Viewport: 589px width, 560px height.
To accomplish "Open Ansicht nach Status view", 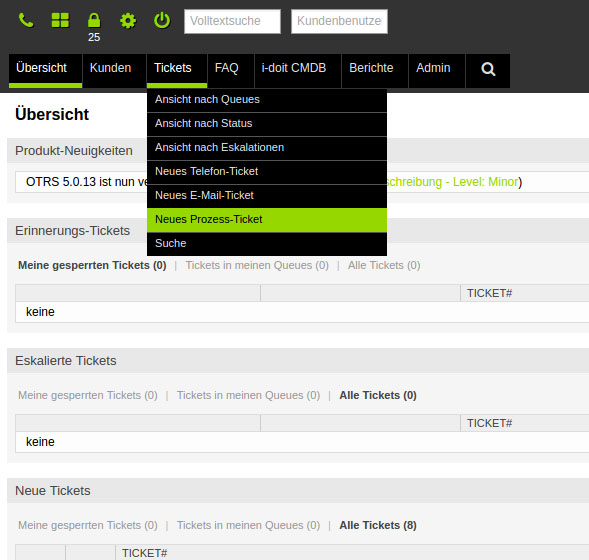I will point(267,124).
